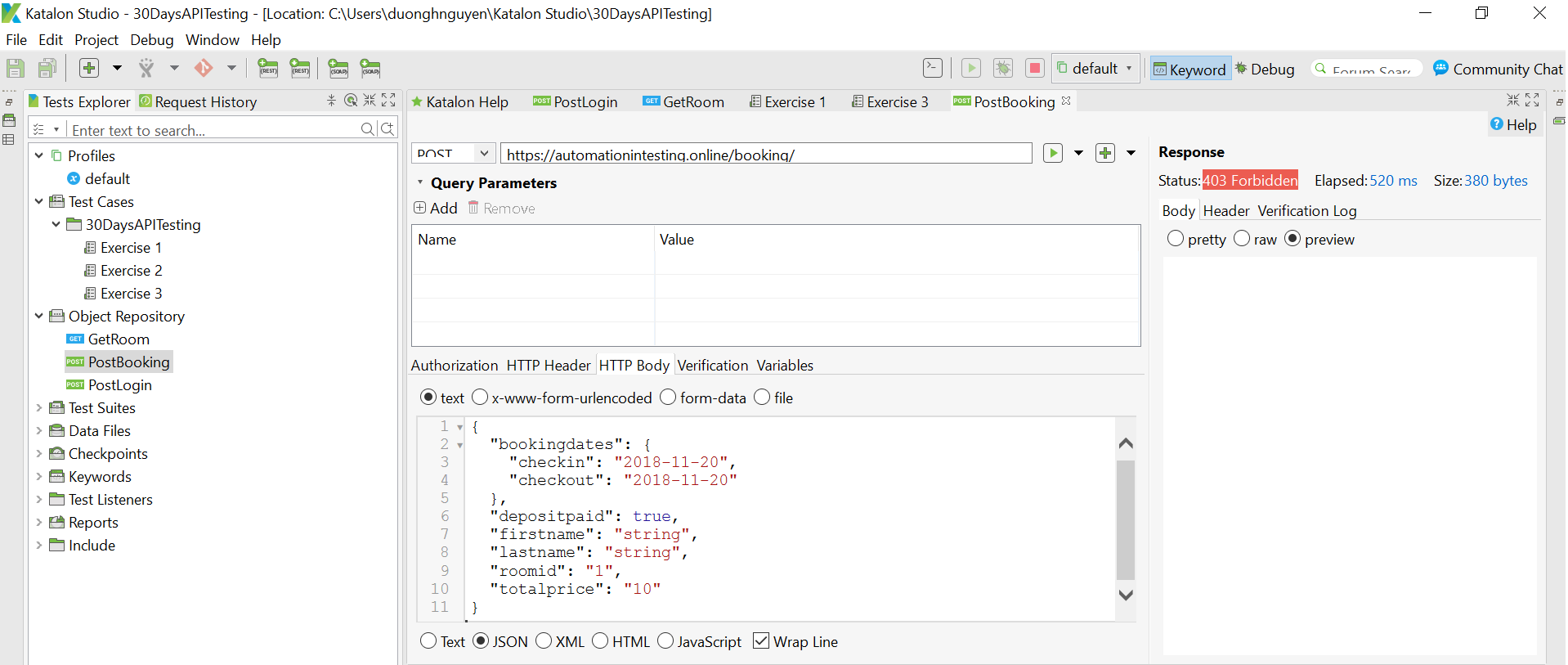
Task: Select the lowercase 'text' body type radio
Action: click(x=428, y=398)
